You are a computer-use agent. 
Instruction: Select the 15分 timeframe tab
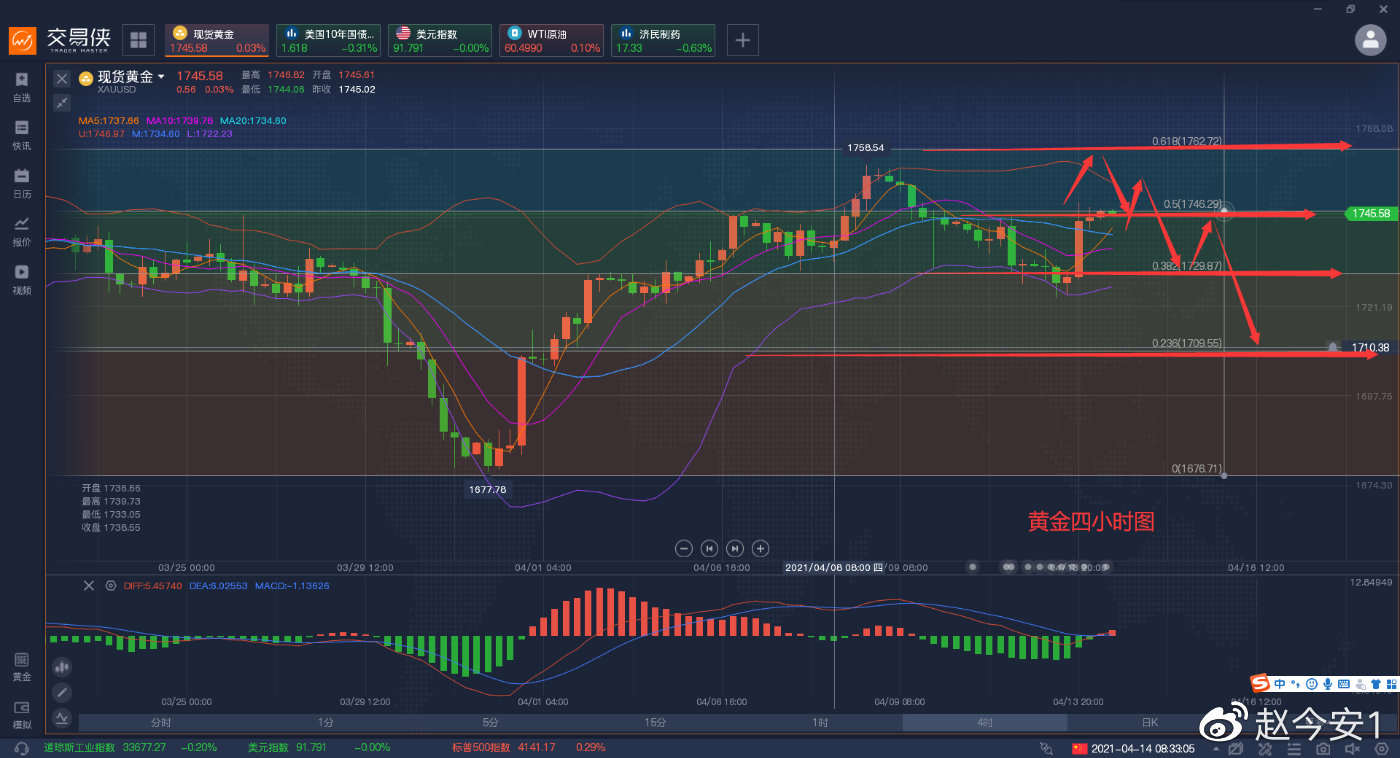tap(655, 722)
